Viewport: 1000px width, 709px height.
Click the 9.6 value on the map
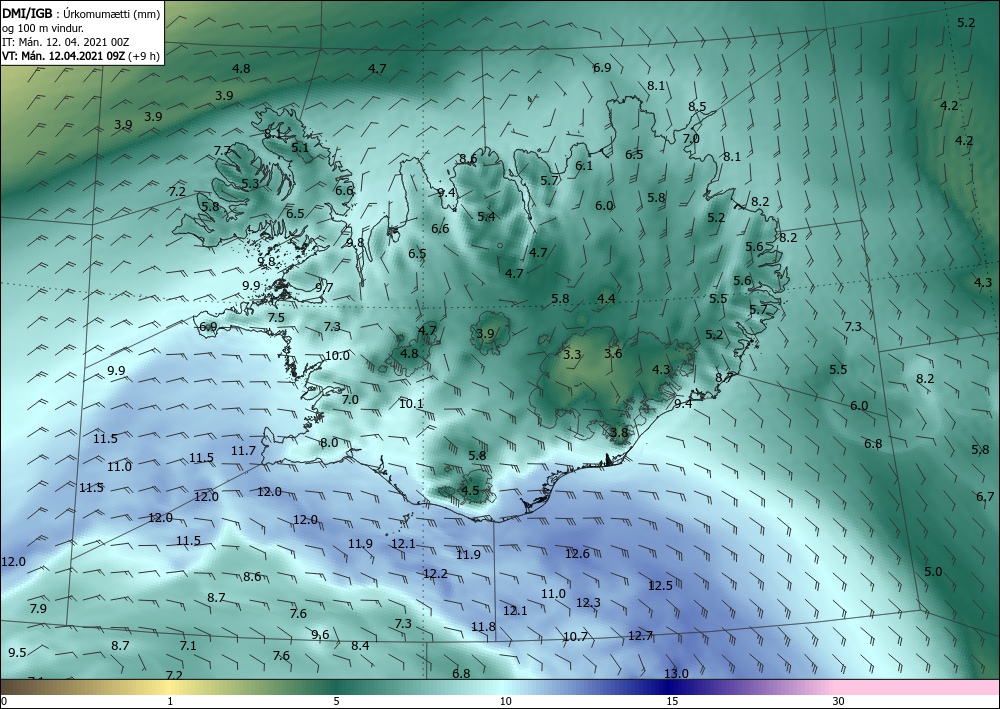pyautogui.click(x=320, y=634)
